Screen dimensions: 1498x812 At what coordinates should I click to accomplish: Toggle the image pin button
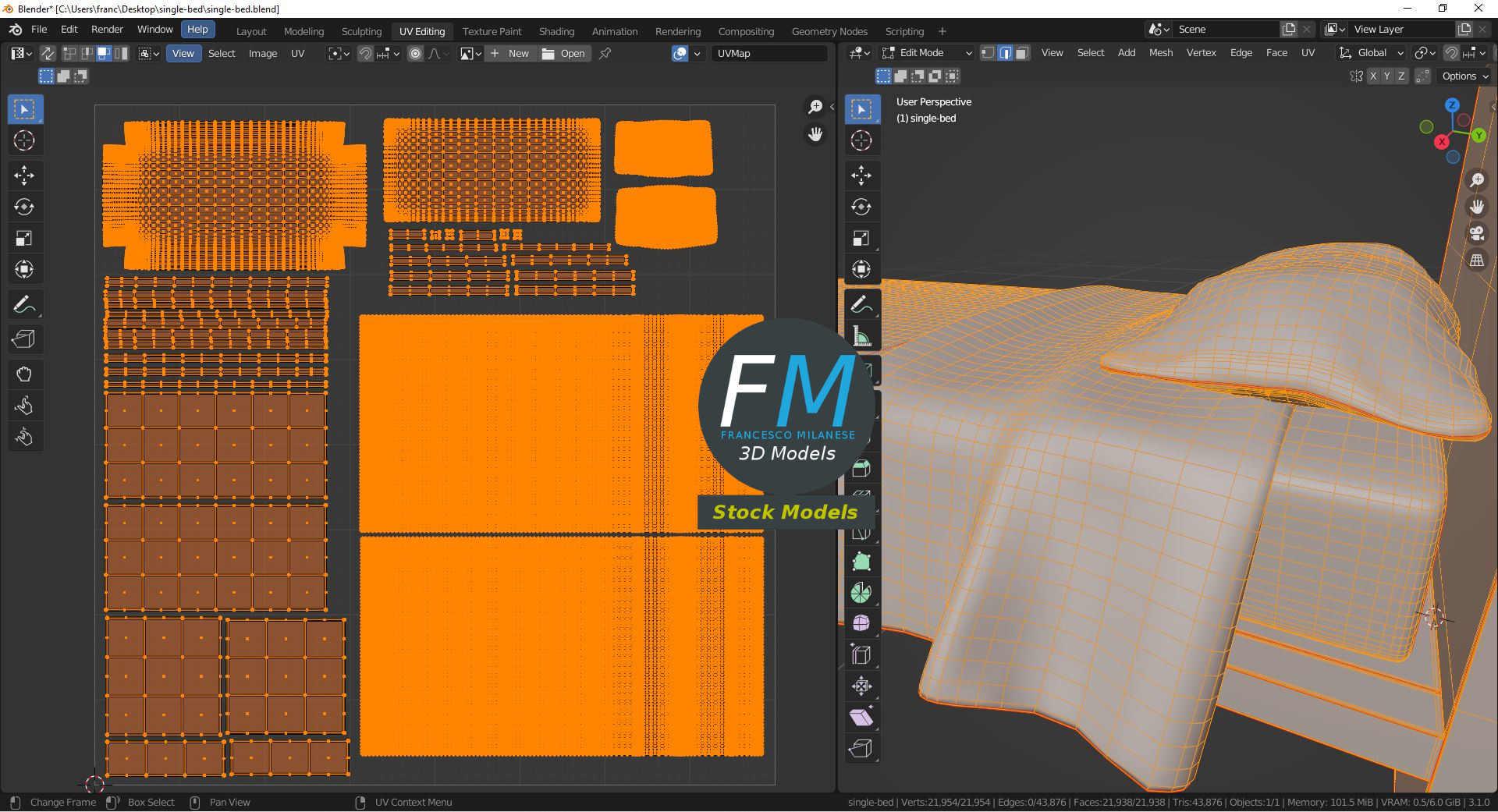605,53
